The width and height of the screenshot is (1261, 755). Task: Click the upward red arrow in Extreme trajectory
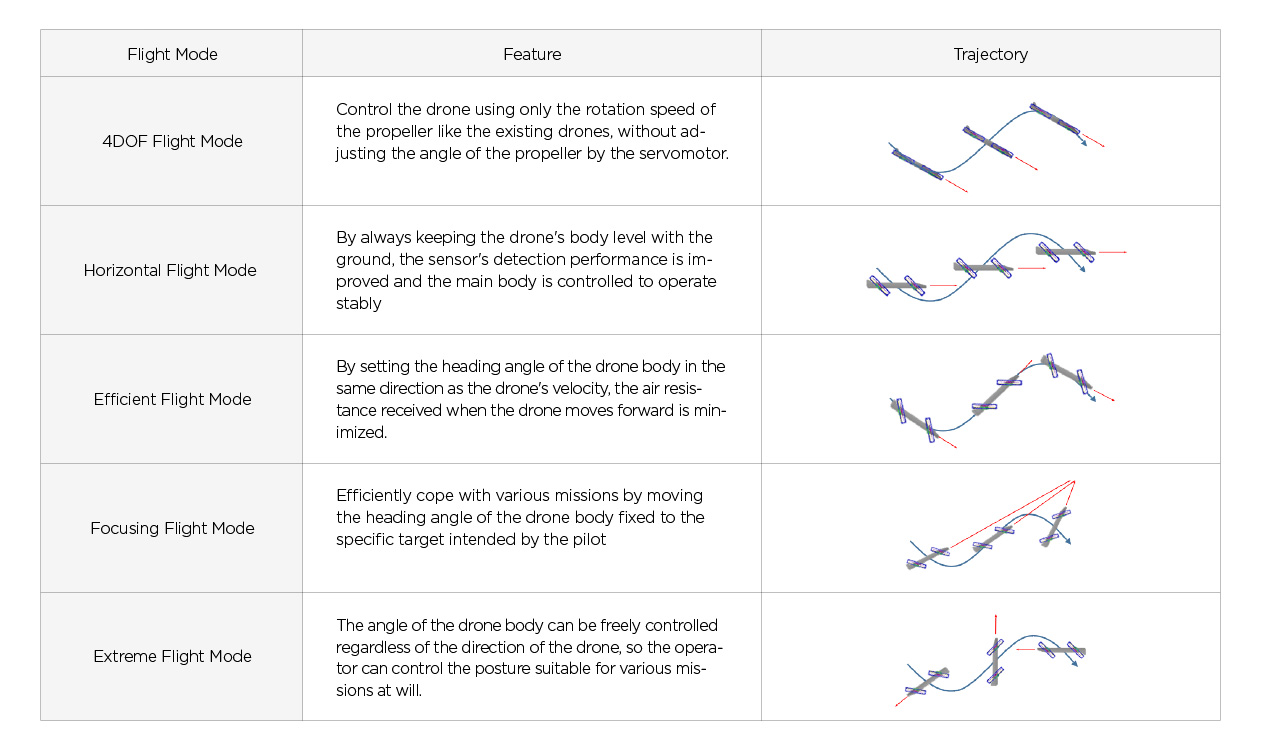996,620
